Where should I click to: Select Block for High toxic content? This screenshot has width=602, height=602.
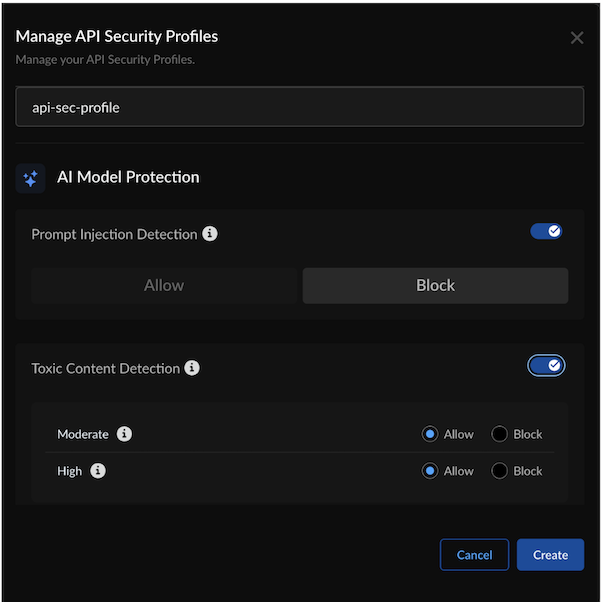tap(500, 471)
